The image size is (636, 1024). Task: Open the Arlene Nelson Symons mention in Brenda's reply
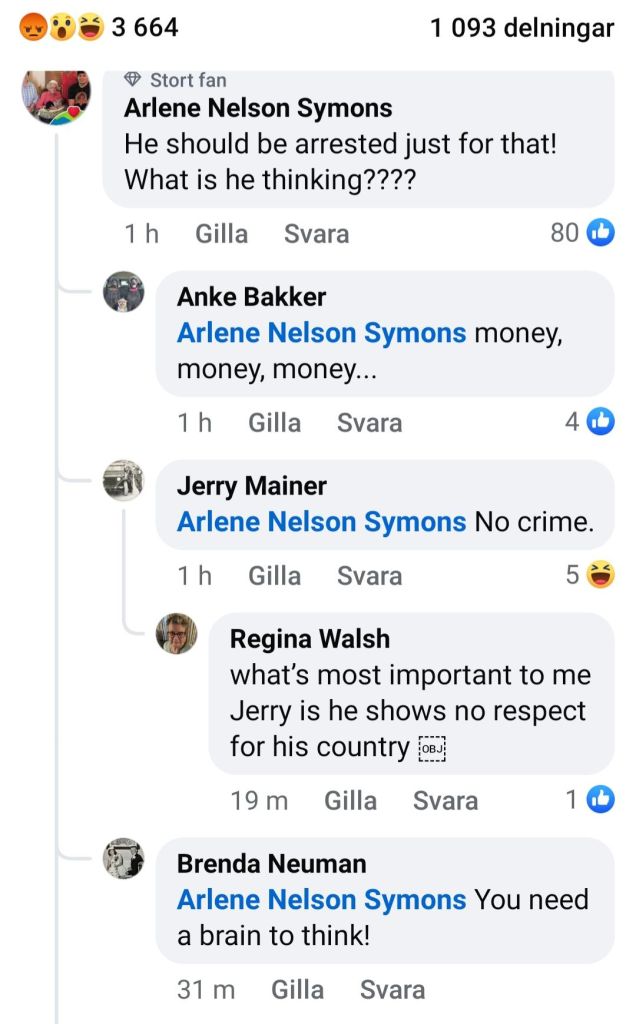(321, 900)
